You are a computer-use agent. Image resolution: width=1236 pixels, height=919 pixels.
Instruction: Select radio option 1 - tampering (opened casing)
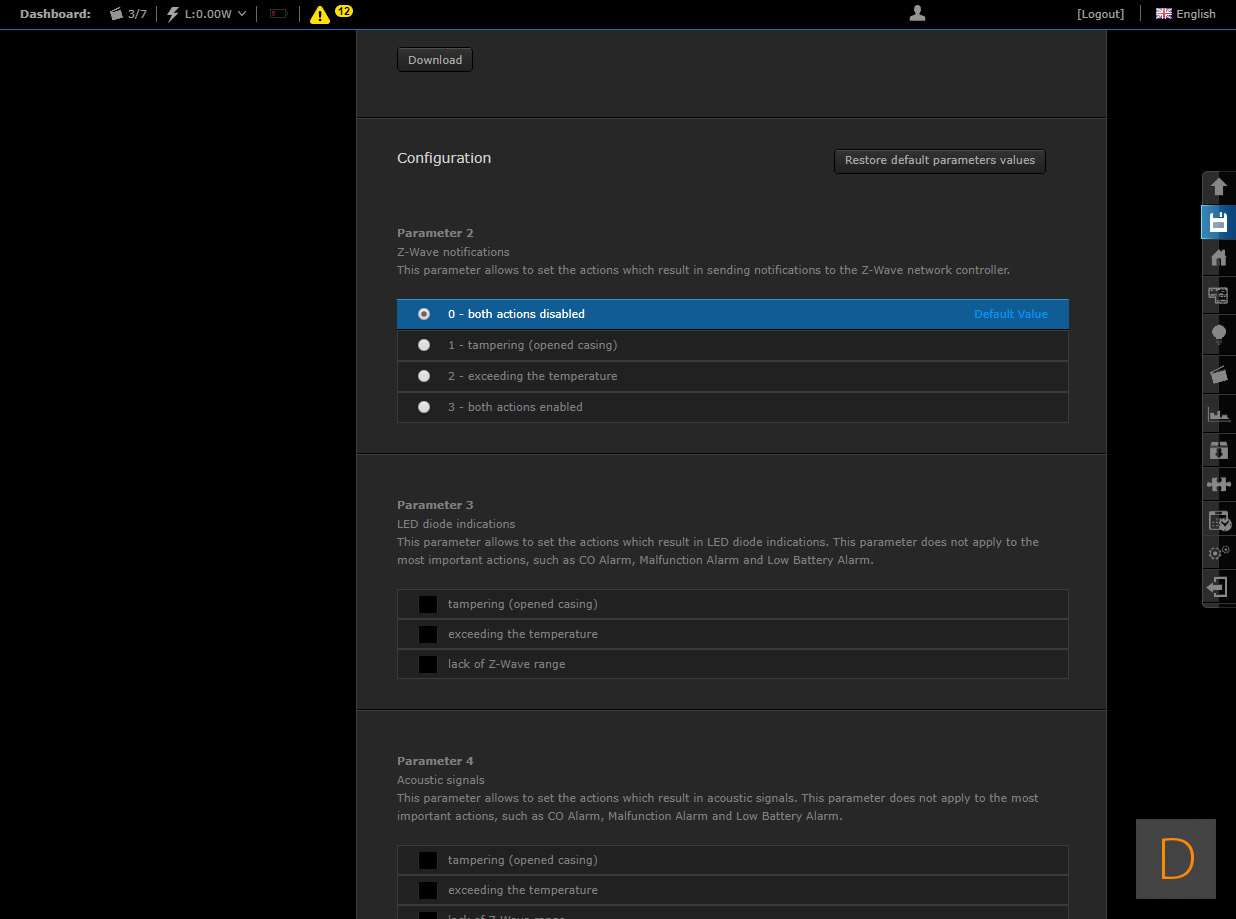pyautogui.click(x=424, y=345)
